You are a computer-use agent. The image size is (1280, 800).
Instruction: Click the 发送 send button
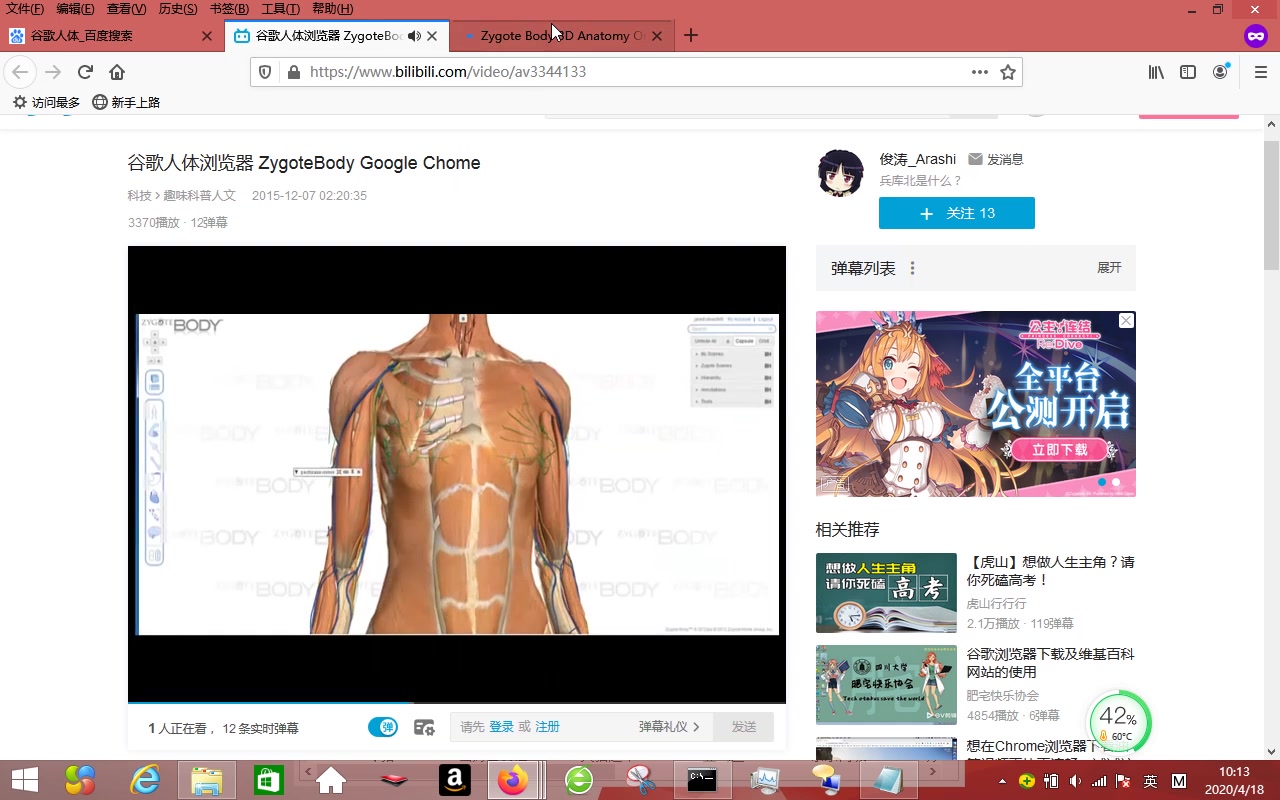(744, 727)
